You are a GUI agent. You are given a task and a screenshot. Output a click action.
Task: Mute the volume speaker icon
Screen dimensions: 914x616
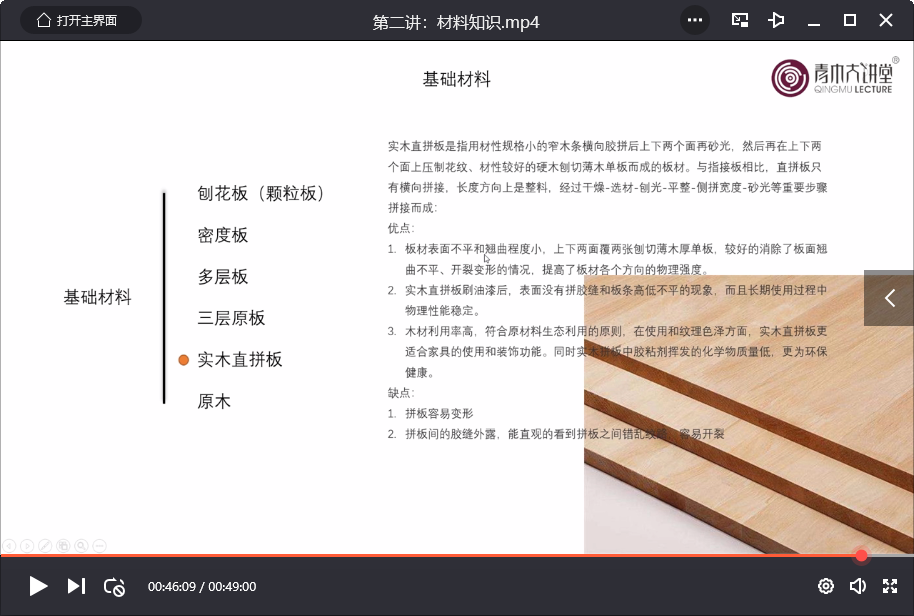[x=857, y=586]
